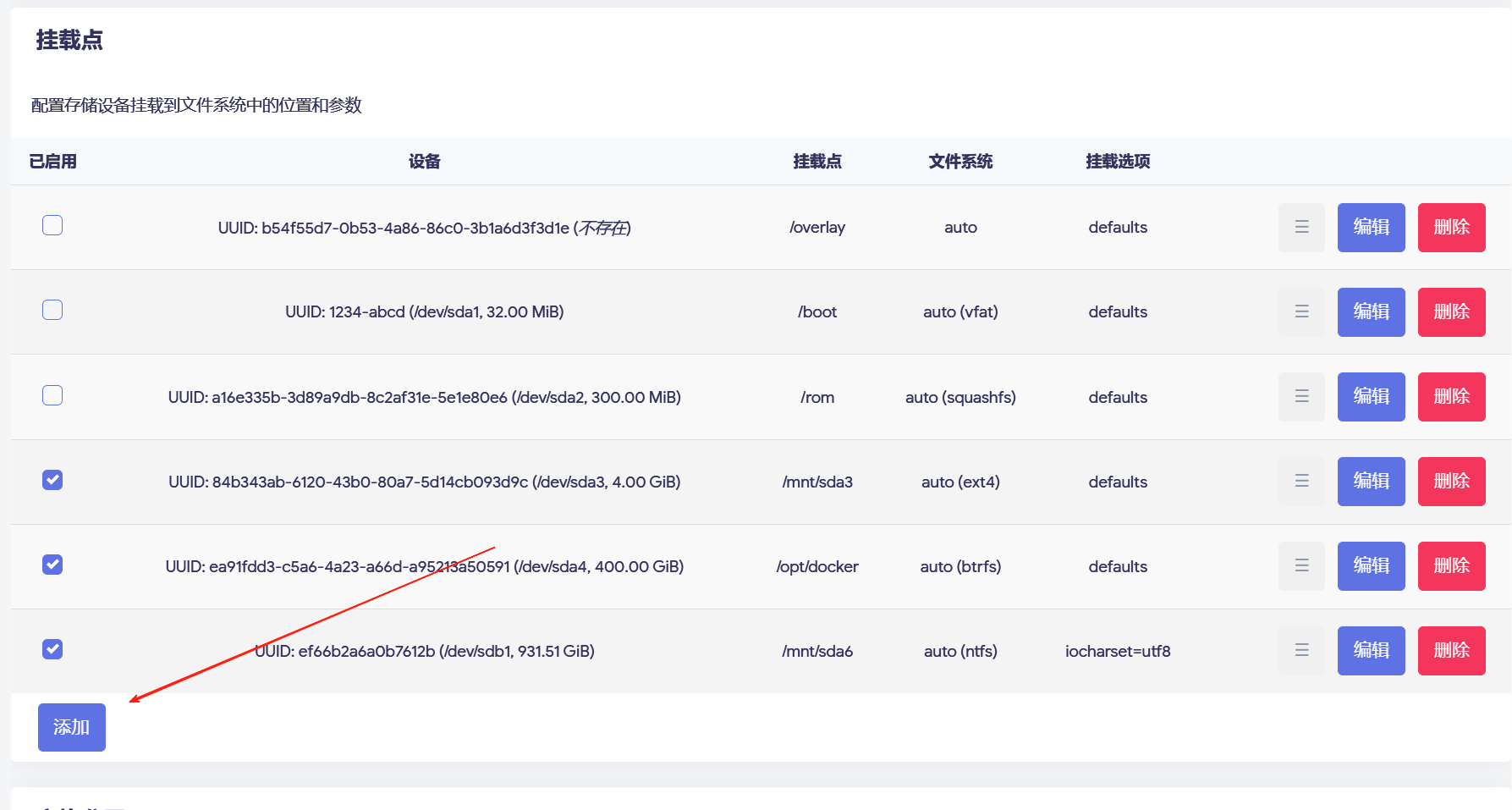
Task: Disable the /mnt/sda6 ntfs mount checkbox
Action: [52, 649]
